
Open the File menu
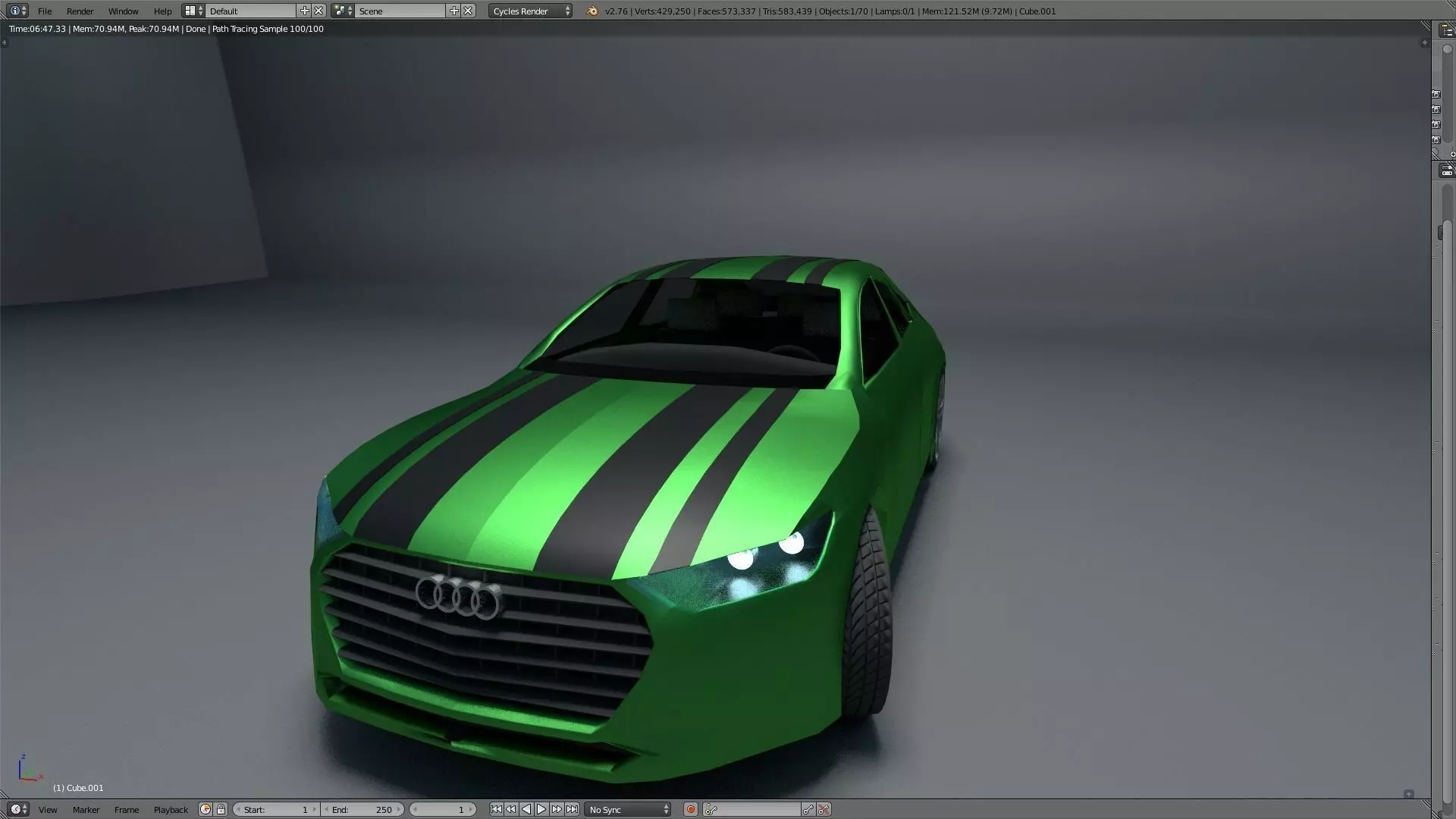45,11
